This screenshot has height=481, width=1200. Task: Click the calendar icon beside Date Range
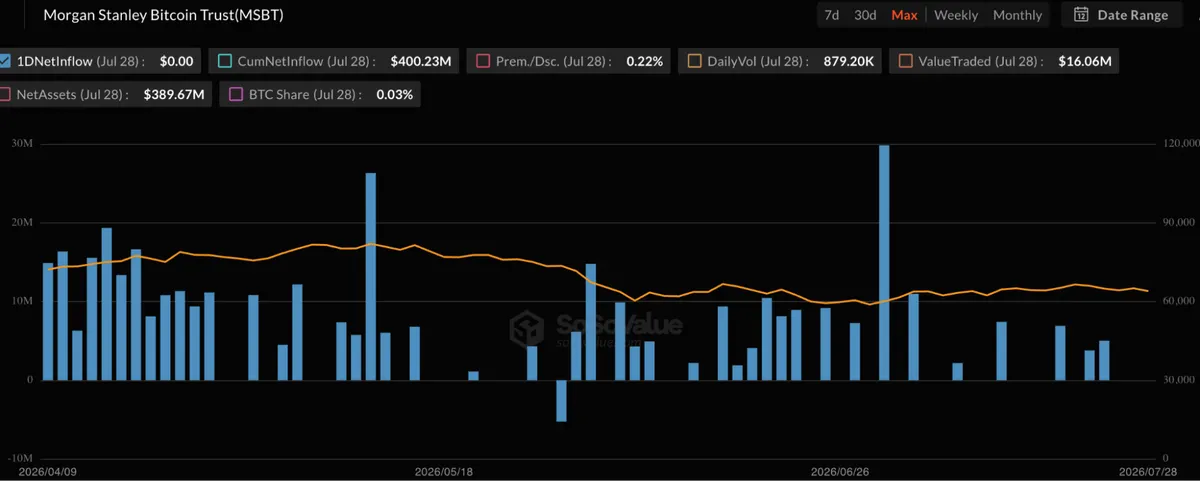point(1081,15)
